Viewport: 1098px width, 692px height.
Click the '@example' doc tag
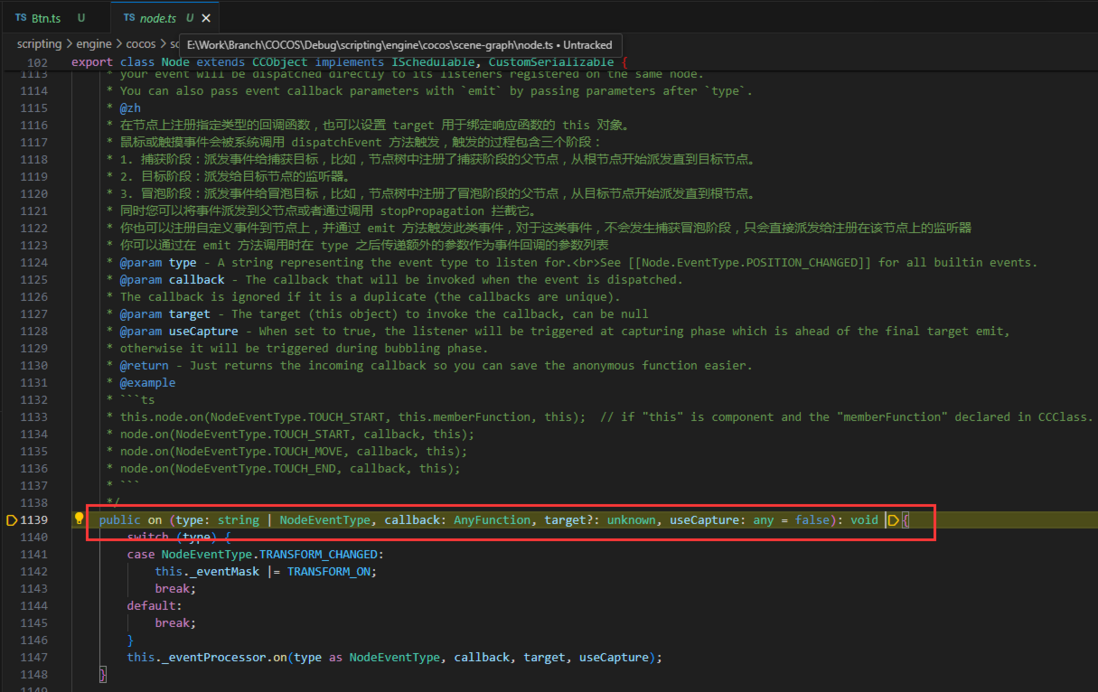[148, 383]
